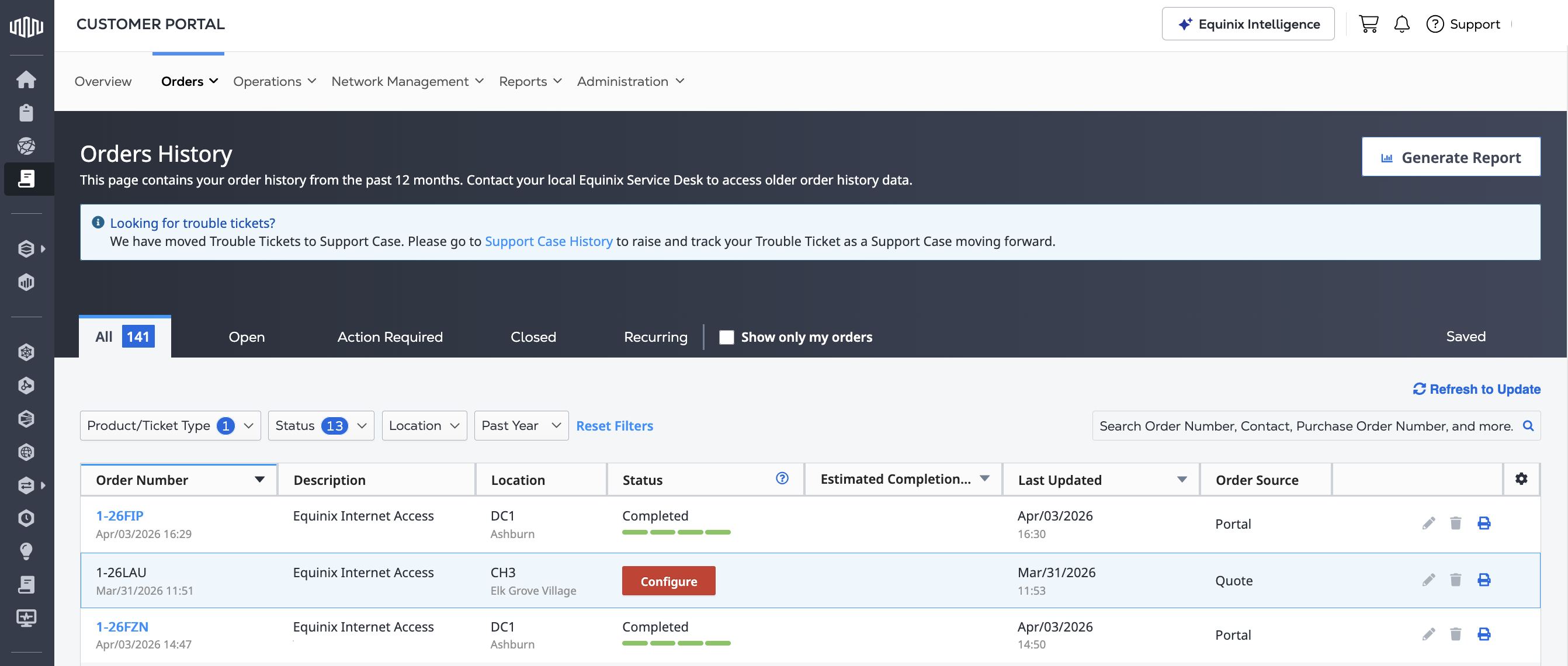Click the Generate Report button
Screen dimensions: 1568x666
click(1451, 157)
